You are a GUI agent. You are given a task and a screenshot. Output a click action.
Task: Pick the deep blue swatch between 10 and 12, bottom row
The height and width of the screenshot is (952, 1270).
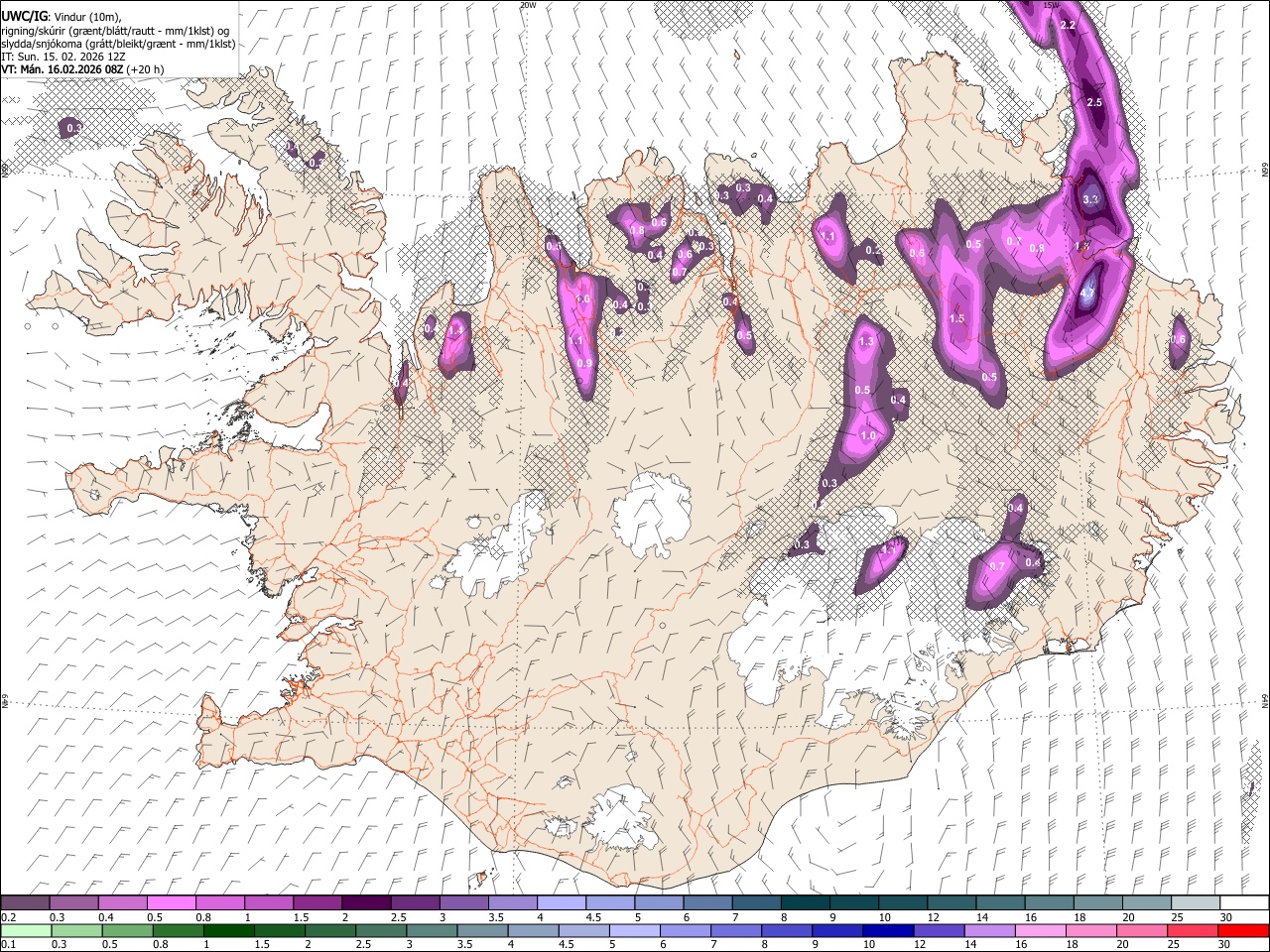pos(887,930)
